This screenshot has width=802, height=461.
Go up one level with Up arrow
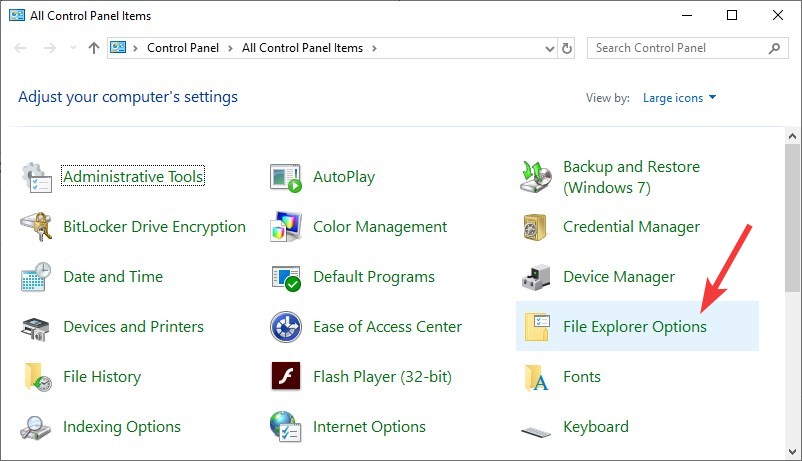pos(94,48)
